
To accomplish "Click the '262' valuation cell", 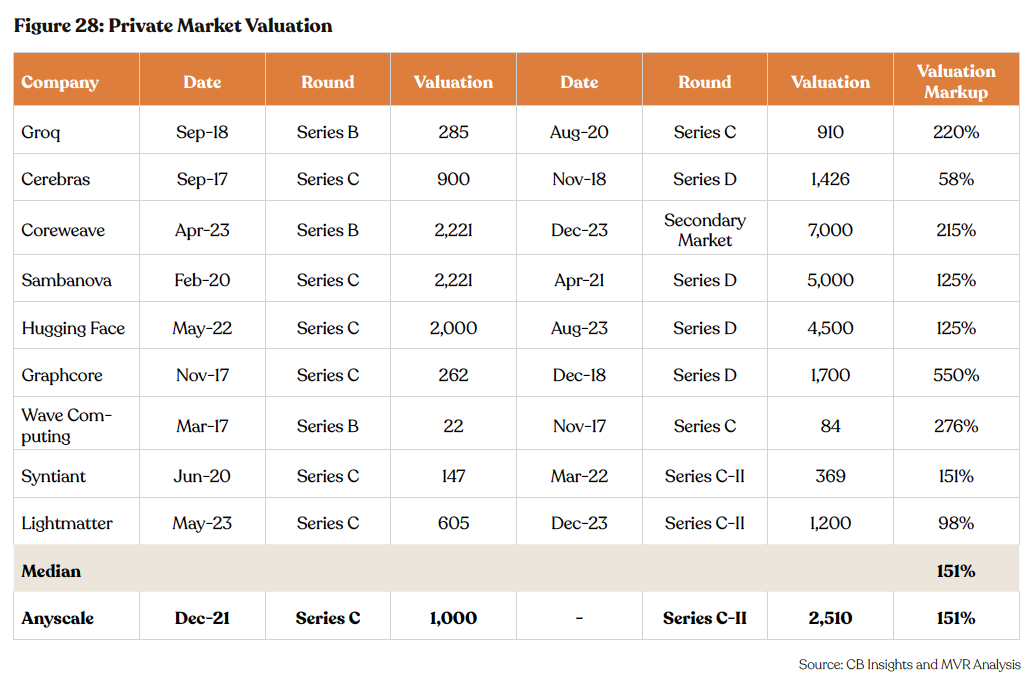I will pos(453,375).
